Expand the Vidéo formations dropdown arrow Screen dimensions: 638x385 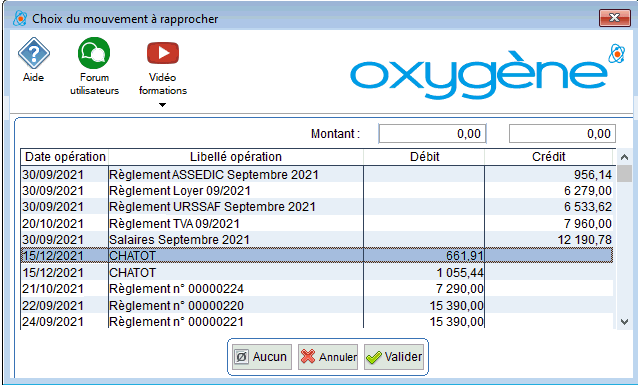(x=162, y=105)
